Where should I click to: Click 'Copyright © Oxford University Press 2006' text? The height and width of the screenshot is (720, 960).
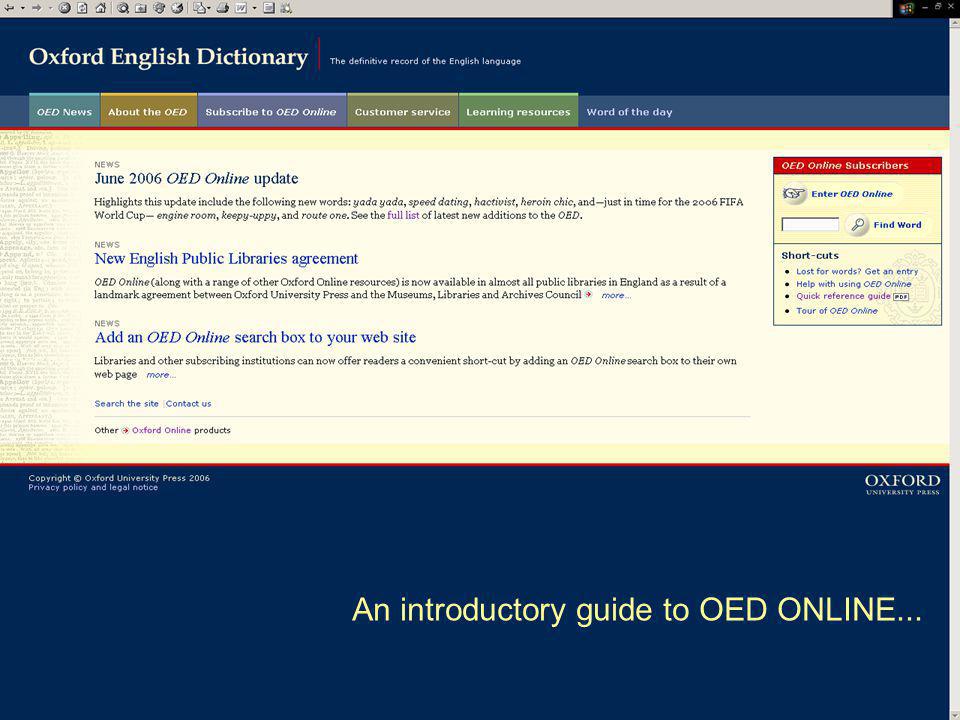tap(119, 478)
